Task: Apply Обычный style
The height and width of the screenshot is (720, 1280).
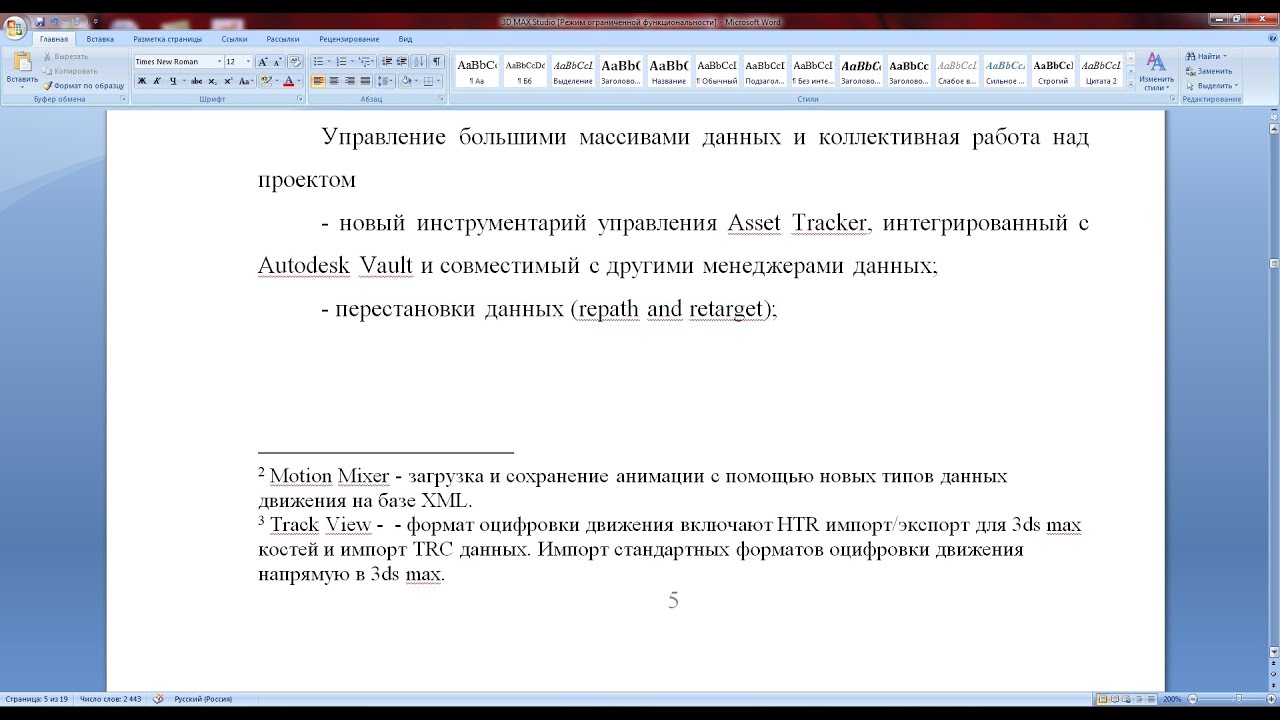Action: click(x=716, y=71)
